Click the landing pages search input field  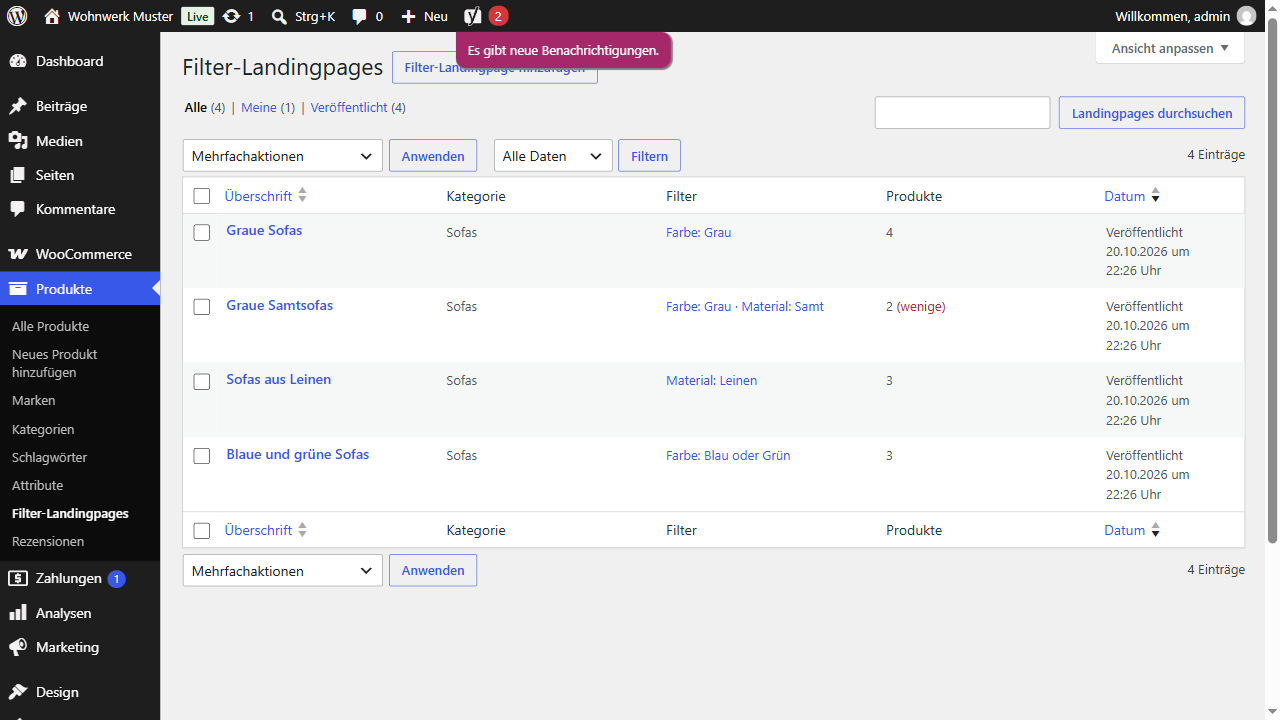[x=962, y=113]
